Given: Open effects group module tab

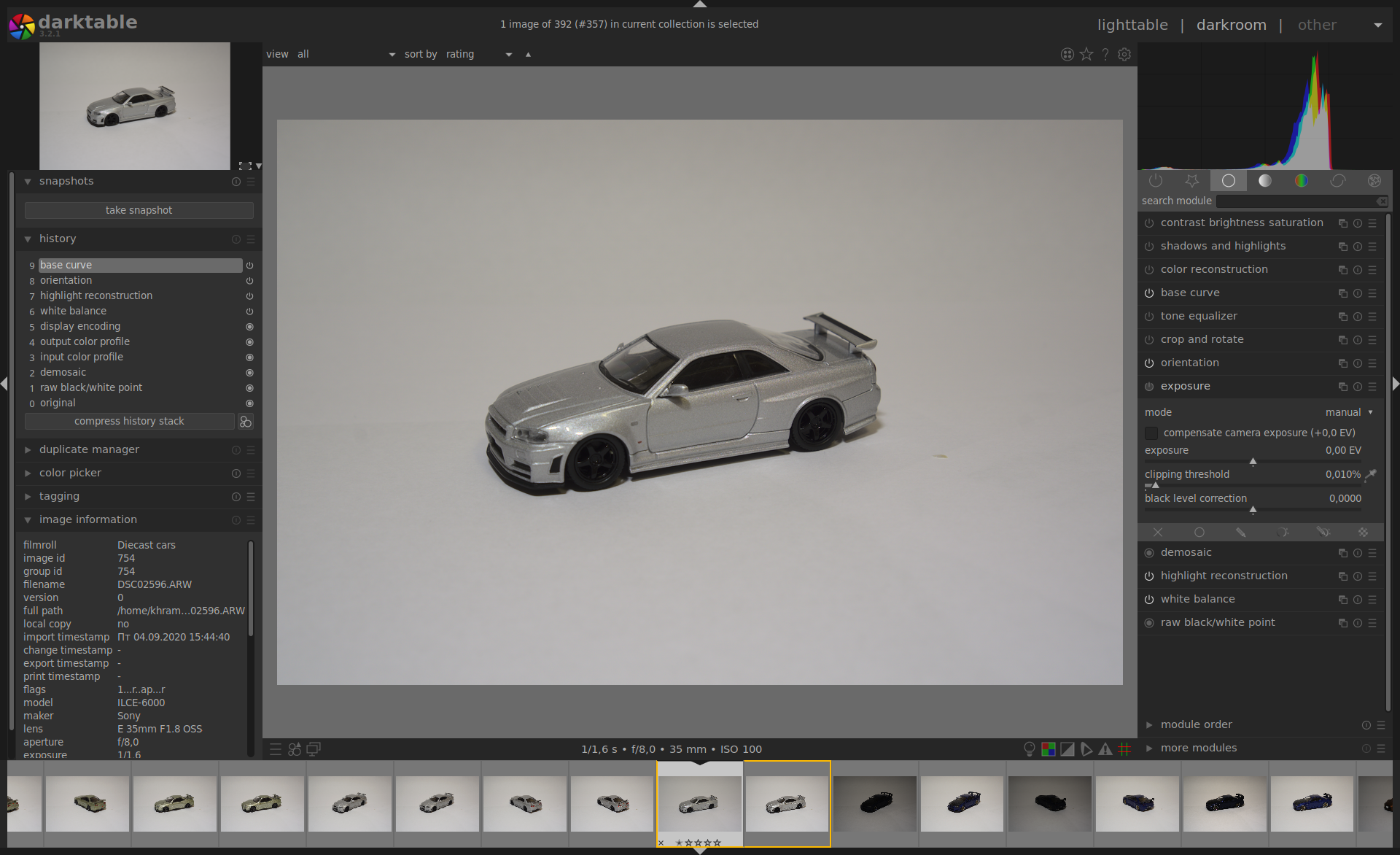Looking at the screenshot, I should [1374, 180].
